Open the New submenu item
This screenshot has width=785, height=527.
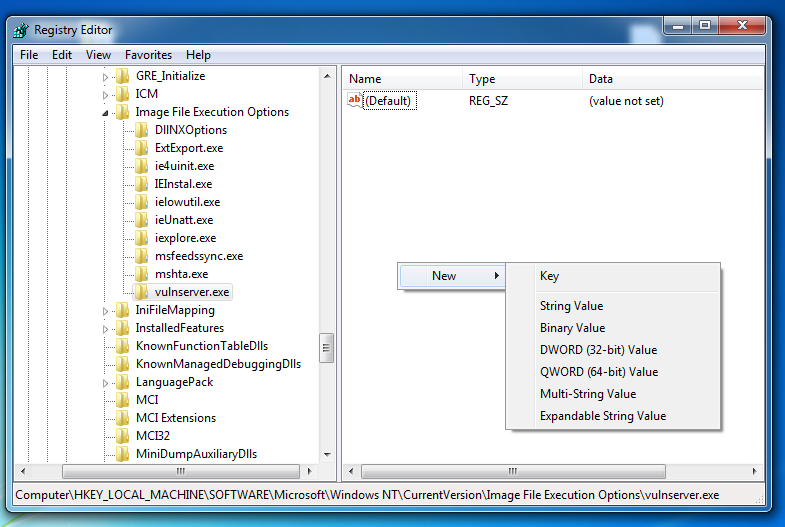453,276
